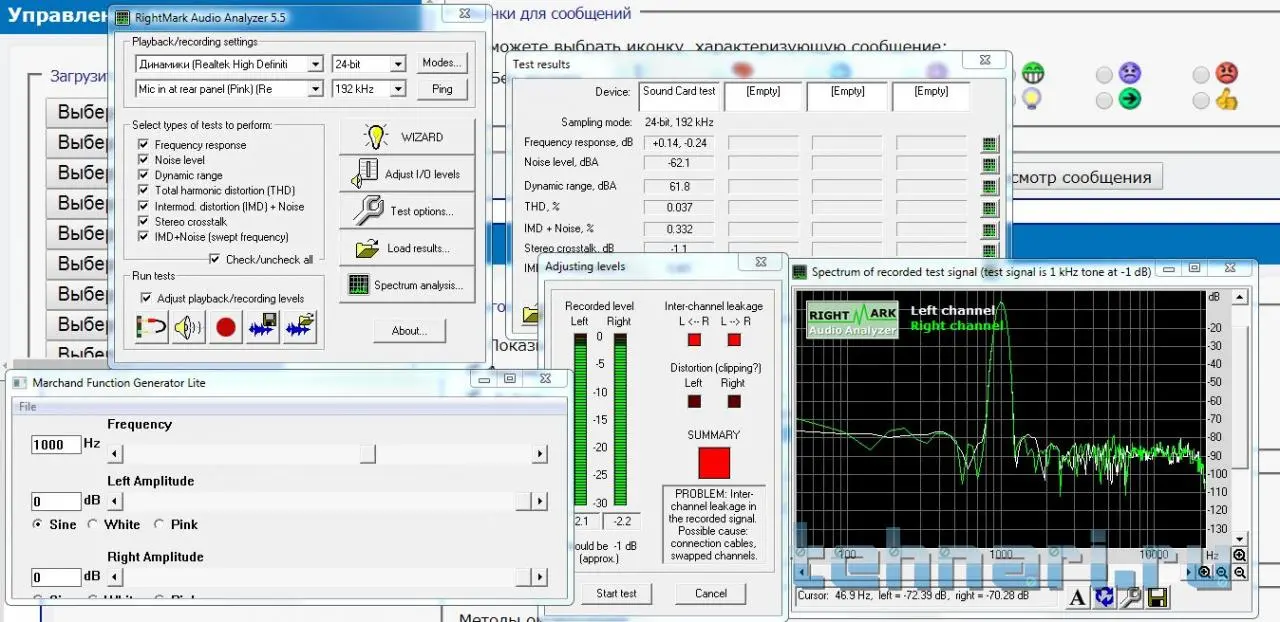Click the WIZARD light bulb button
Screen dimensions: 1280x622
407,137
